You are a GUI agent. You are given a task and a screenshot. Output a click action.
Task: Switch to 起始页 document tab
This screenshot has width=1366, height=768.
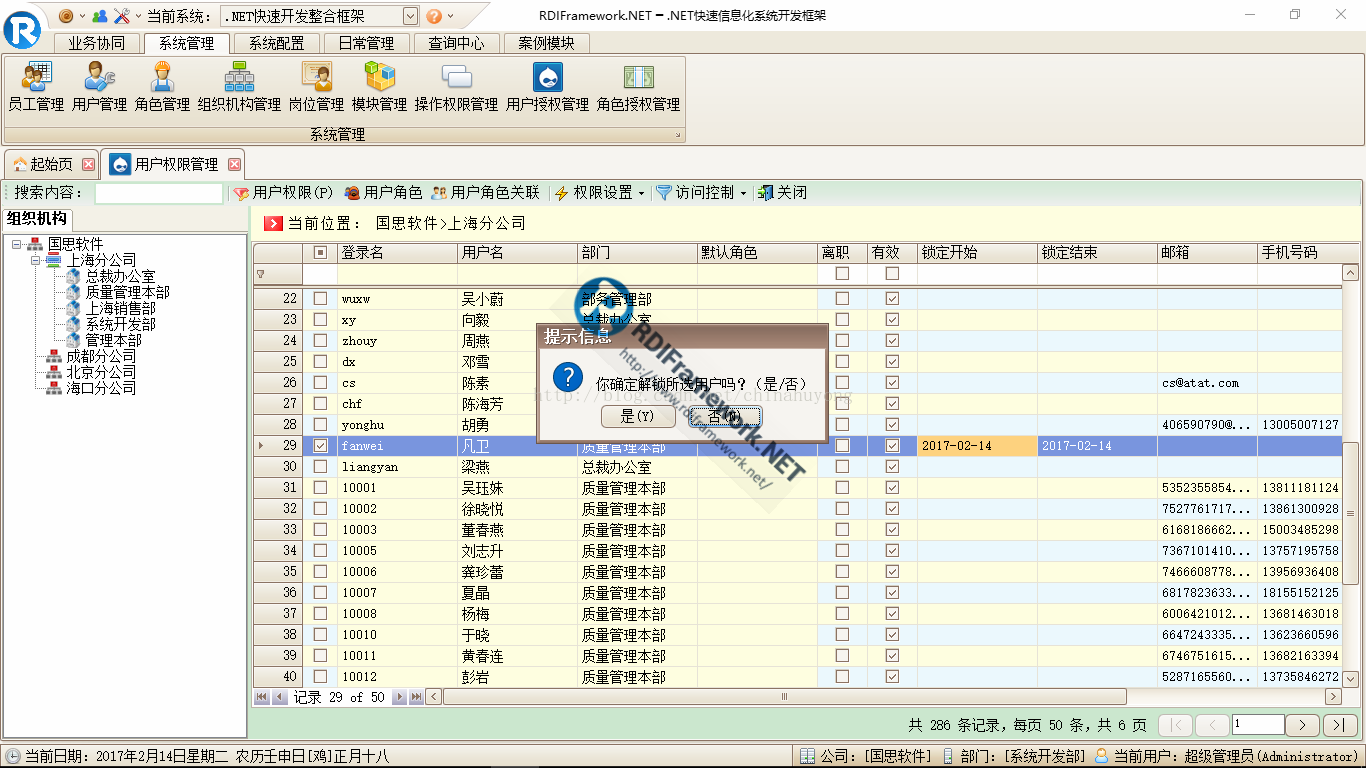point(51,164)
